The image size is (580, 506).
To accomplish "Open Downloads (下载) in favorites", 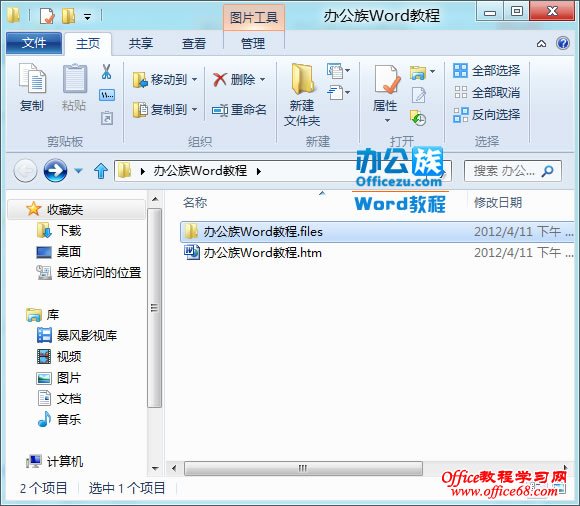I will pos(59,231).
